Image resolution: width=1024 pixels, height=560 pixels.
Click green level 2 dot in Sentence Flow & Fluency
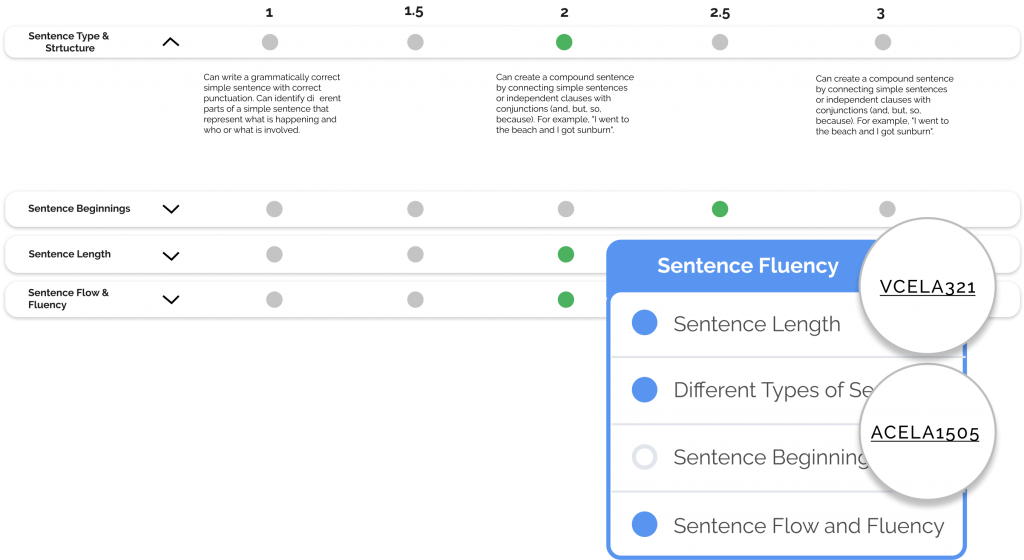pyautogui.click(x=566, y=300)
